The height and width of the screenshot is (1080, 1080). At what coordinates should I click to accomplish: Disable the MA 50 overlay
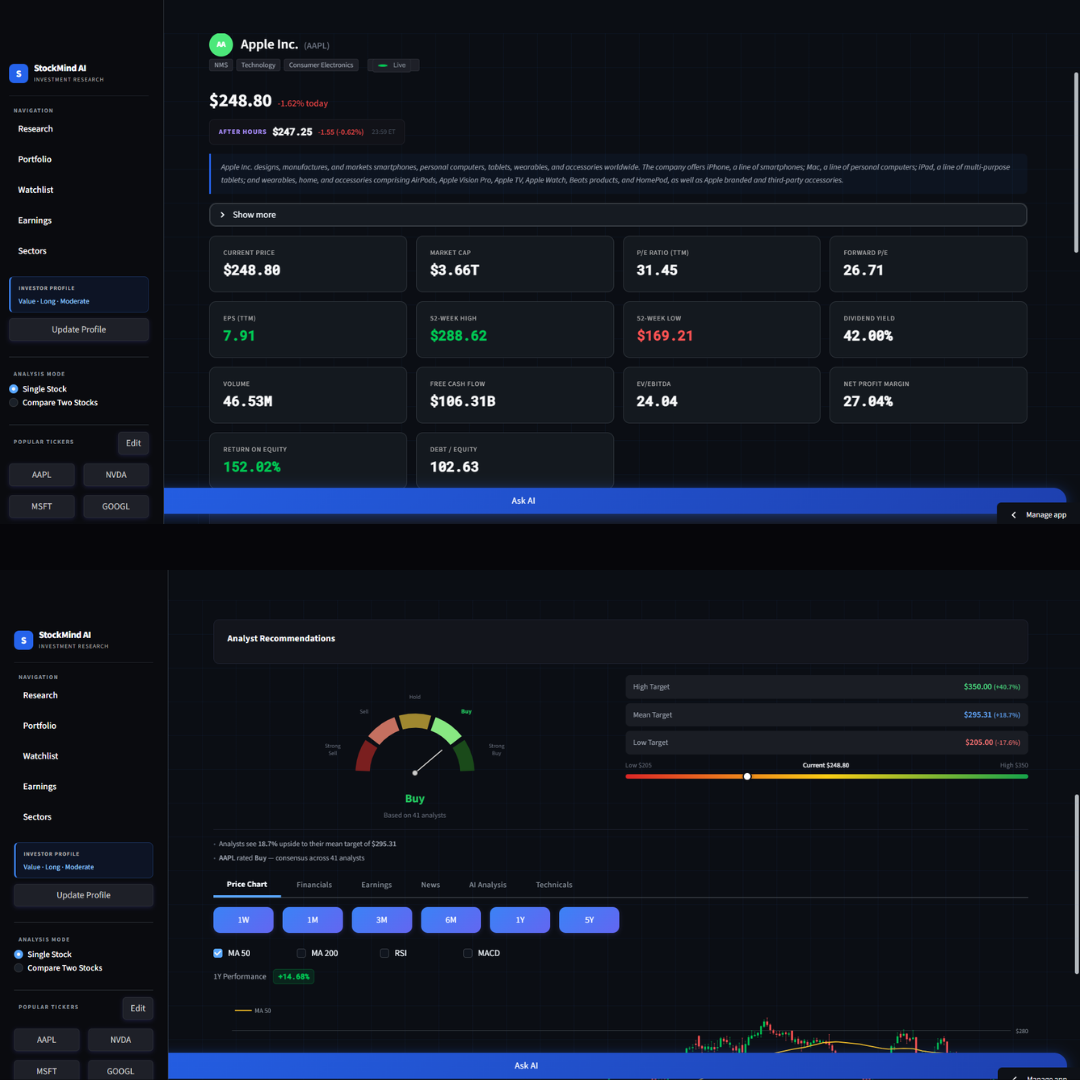(x=218, y=953)
